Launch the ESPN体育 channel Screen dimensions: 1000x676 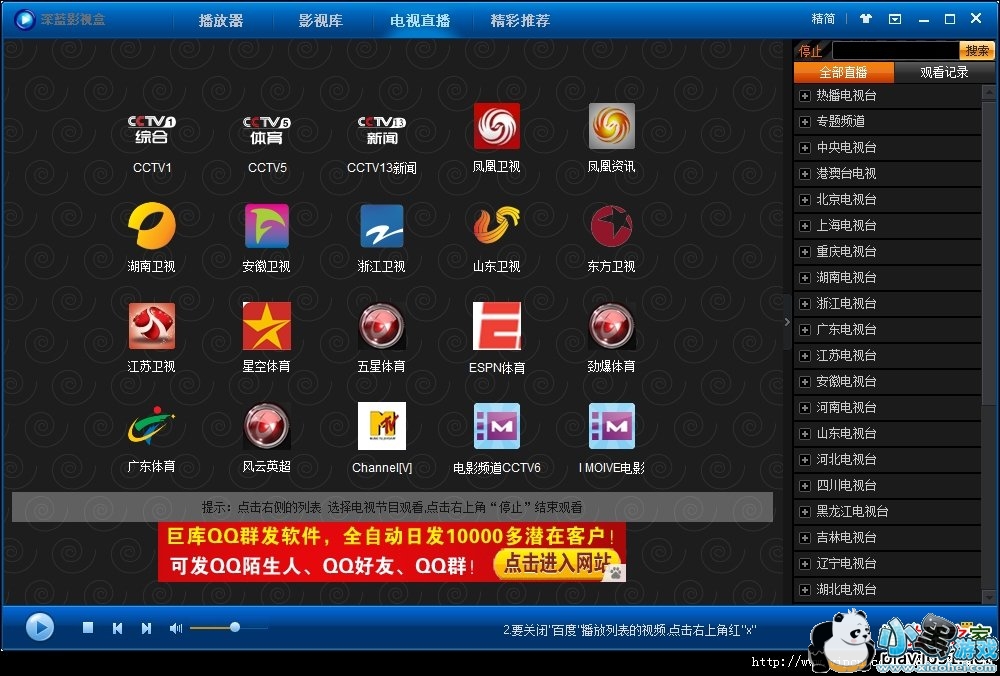(x=496, y=326)
